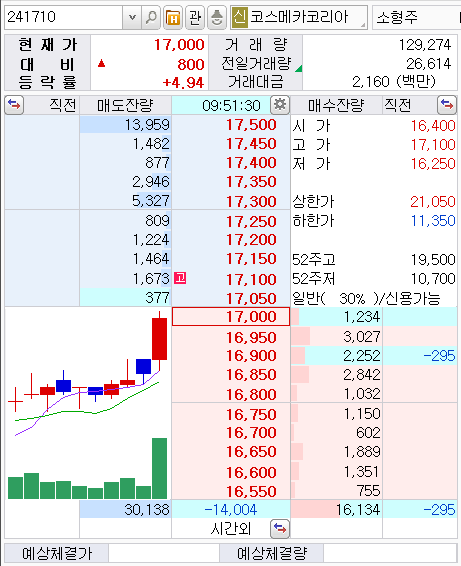Click the 241710 stock code field
The width and height of the screenshot is (461, 566).
point(64,17)
